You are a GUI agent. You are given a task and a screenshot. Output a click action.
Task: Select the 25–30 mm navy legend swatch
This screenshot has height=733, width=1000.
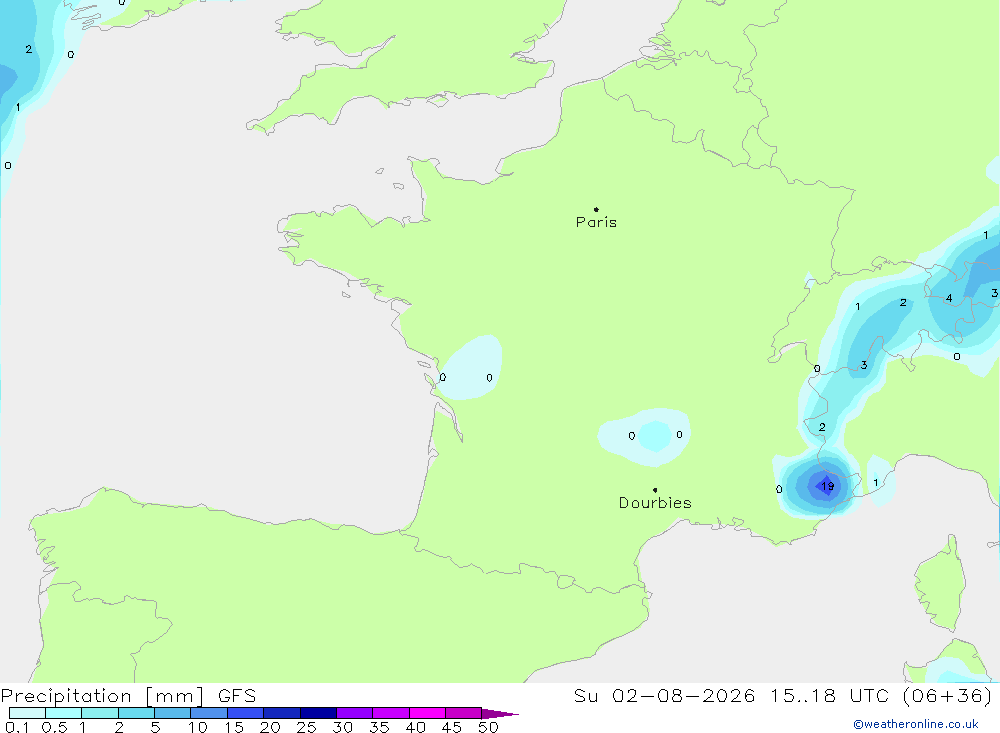click(x=318, y=713)
